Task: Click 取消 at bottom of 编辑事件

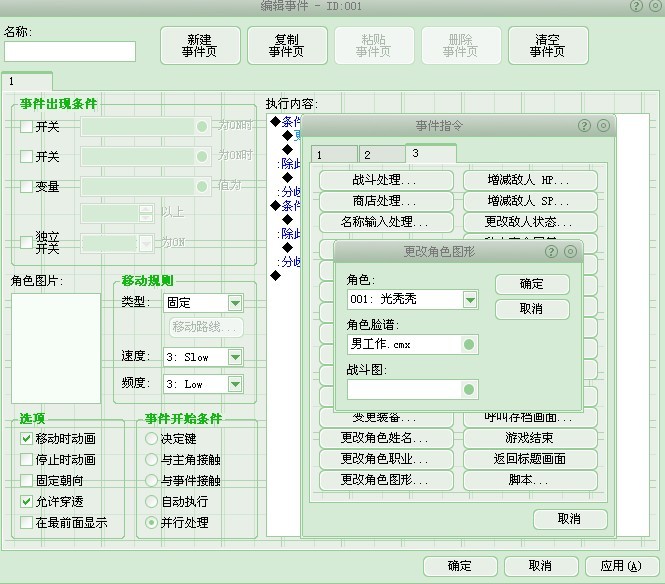Action: (541, 566)
